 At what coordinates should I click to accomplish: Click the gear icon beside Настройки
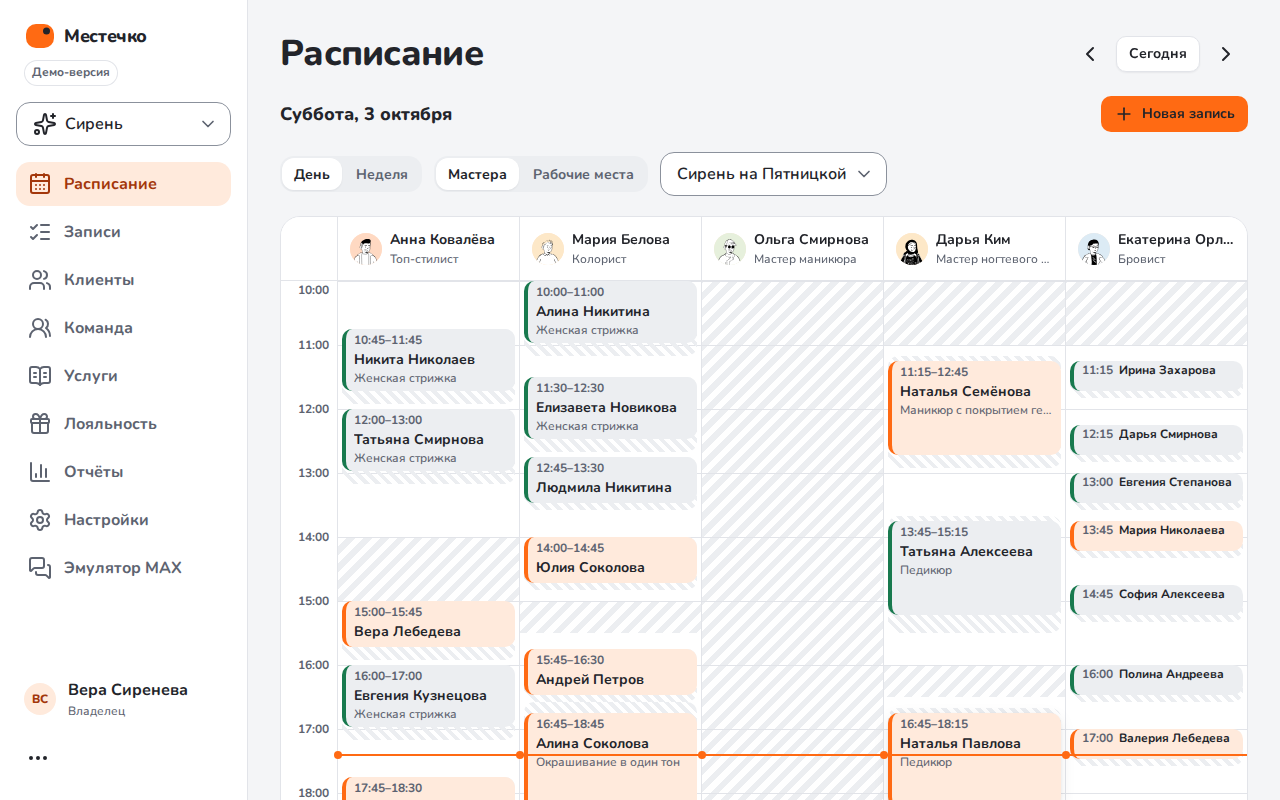tap(40, 520)
